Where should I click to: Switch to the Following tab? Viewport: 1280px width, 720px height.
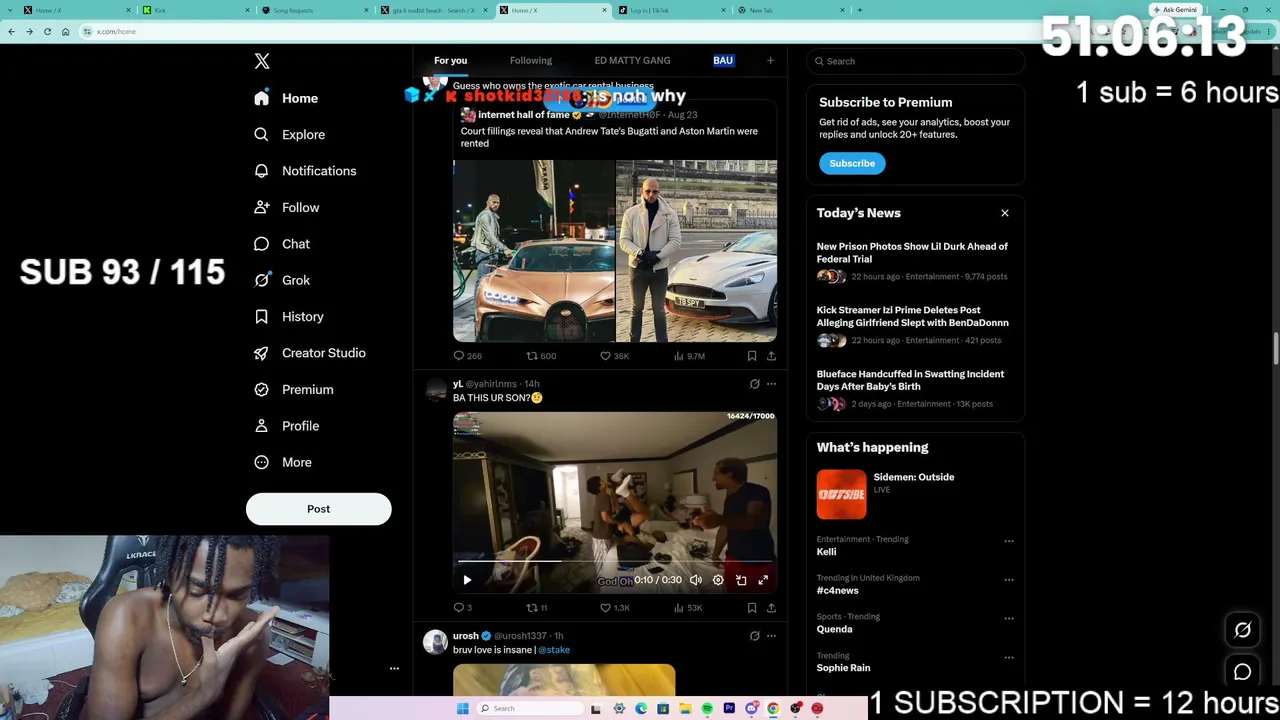tap(531, 61)
